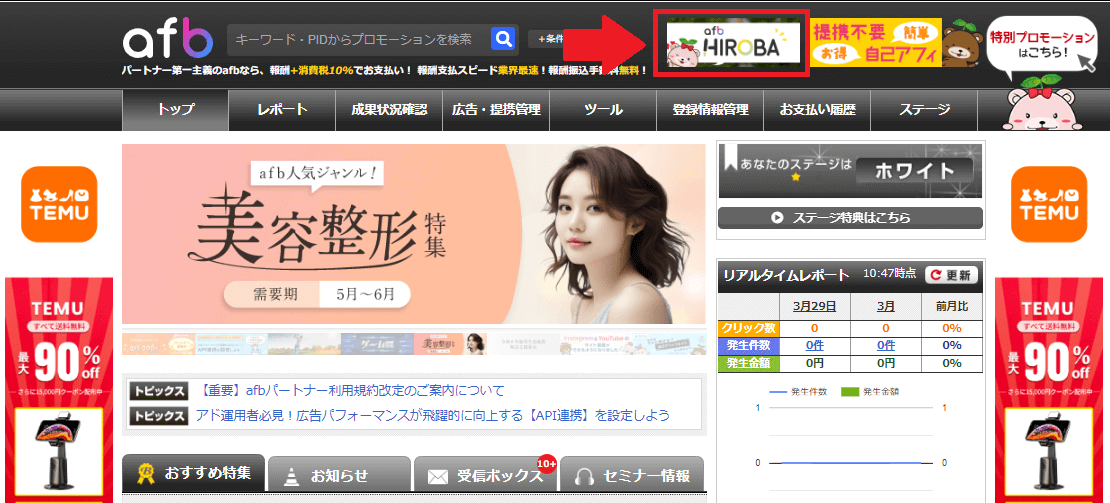Screen dimensions: 1110x503
Task: Click the 更新 refresh button
Action: pyautogui.click(x=951, y=275)
